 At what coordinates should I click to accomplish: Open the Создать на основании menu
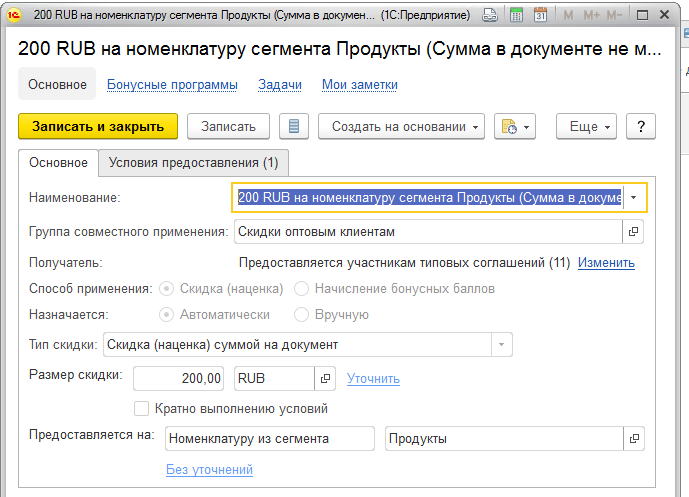(401, 127)
